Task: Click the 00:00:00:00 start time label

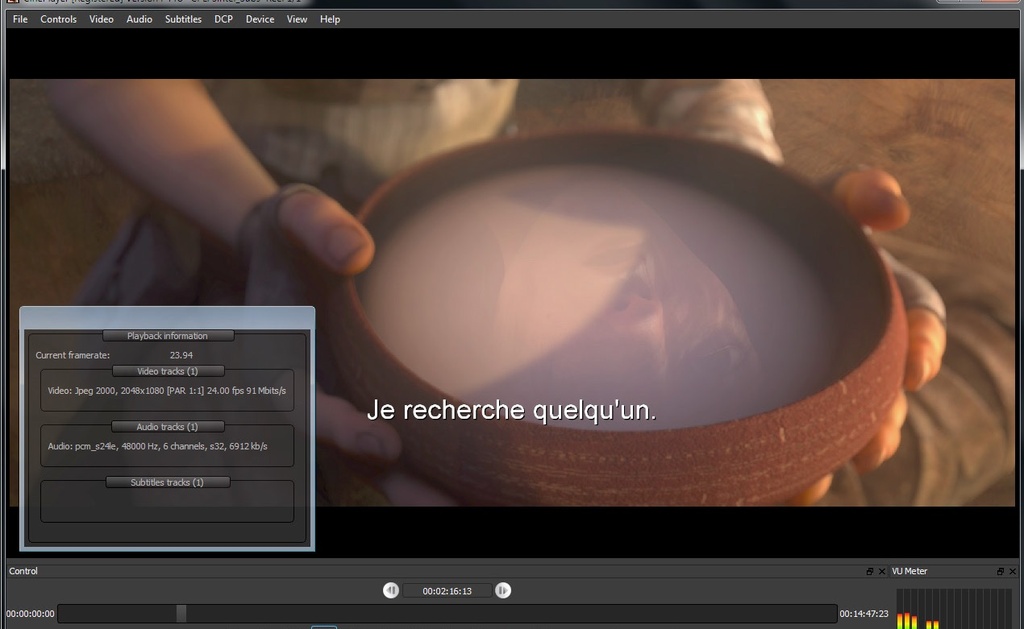Action: pos(30,614)
